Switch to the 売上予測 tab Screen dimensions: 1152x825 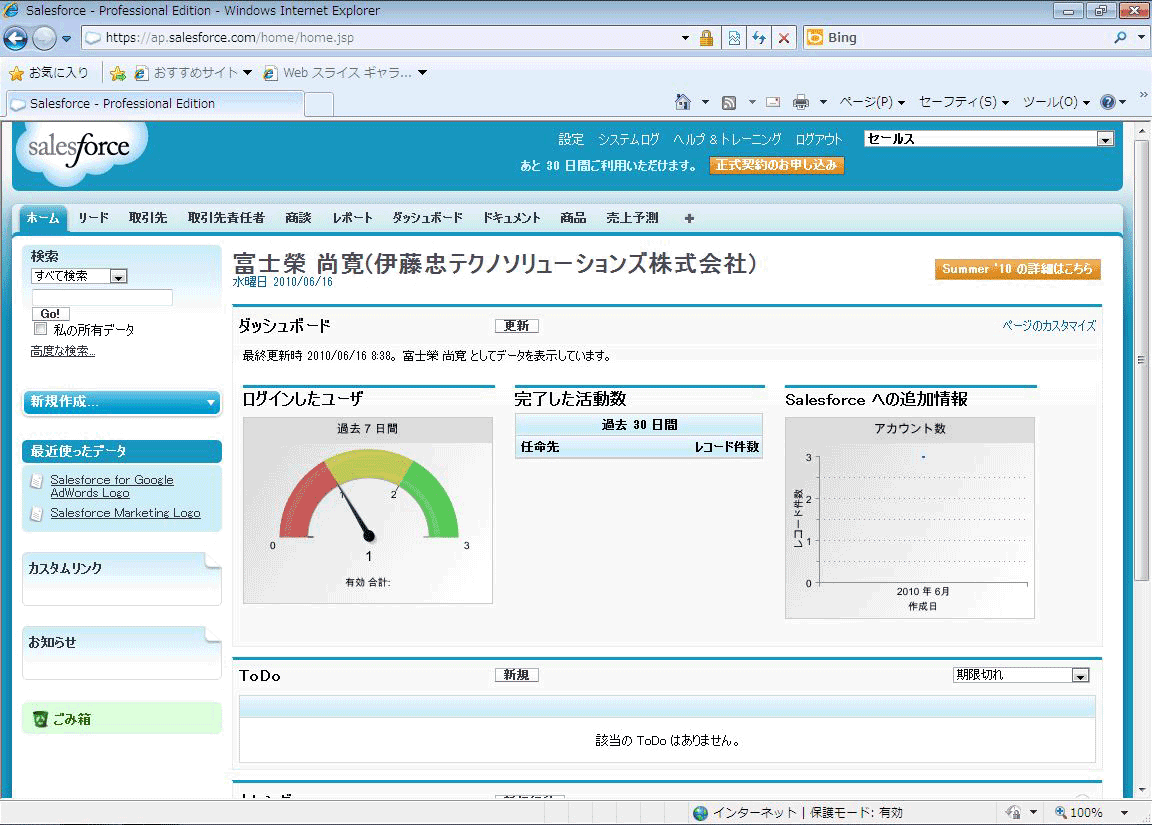point(632,218)
